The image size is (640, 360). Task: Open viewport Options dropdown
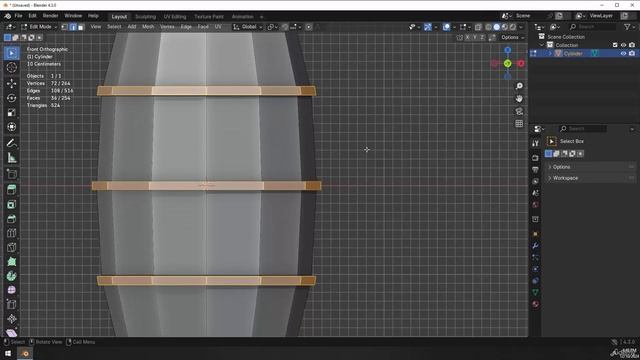pyautogui.click(x=512, y=38)
